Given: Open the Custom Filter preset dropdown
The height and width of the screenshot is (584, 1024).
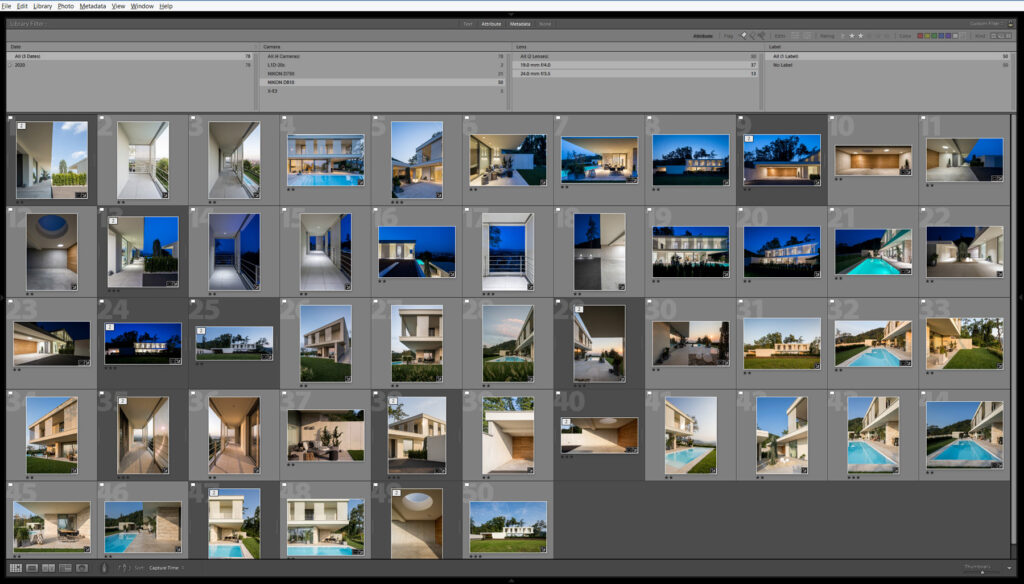Looking at the screenshot, I should pos(984,23).
